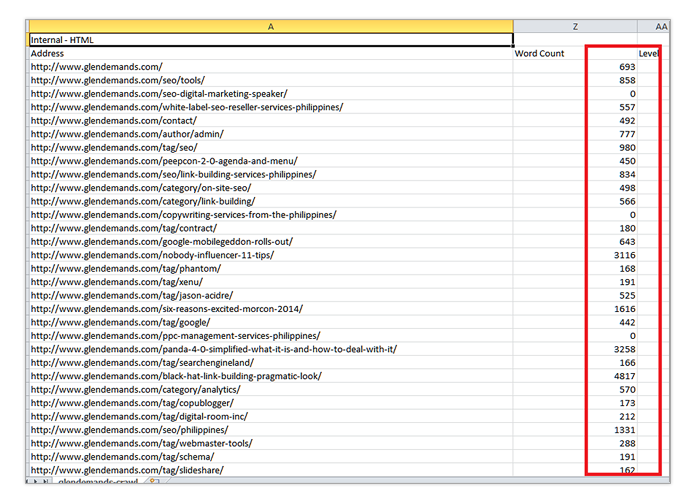The image size is (700, 504).
Task: Select the seo-digital-marketing-speaker URL cell
Action: point(271,94)
